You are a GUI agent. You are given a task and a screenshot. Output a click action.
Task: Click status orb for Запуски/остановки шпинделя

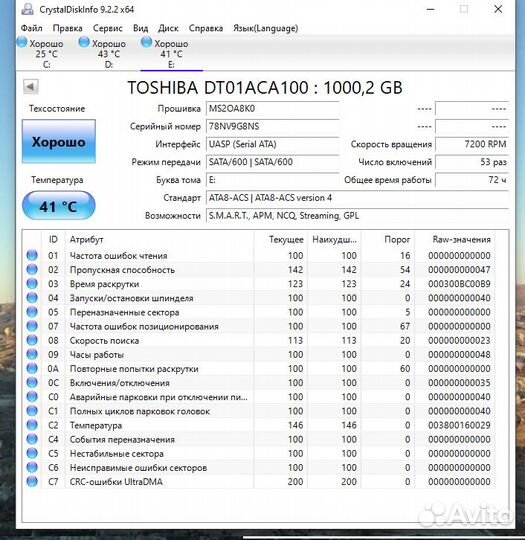tap(32, 298)
